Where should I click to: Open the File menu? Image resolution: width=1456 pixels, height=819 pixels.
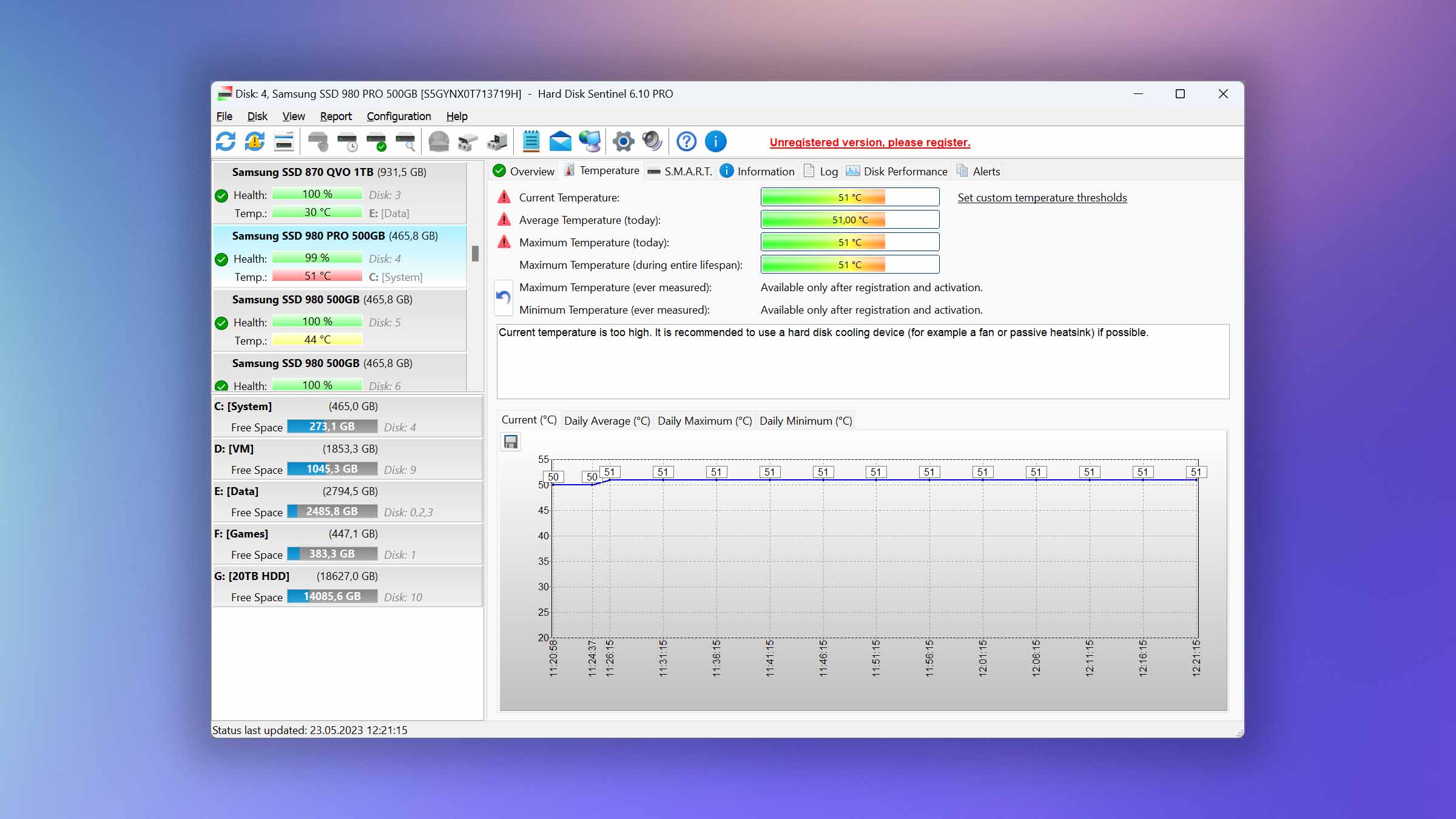click(224, 116)
